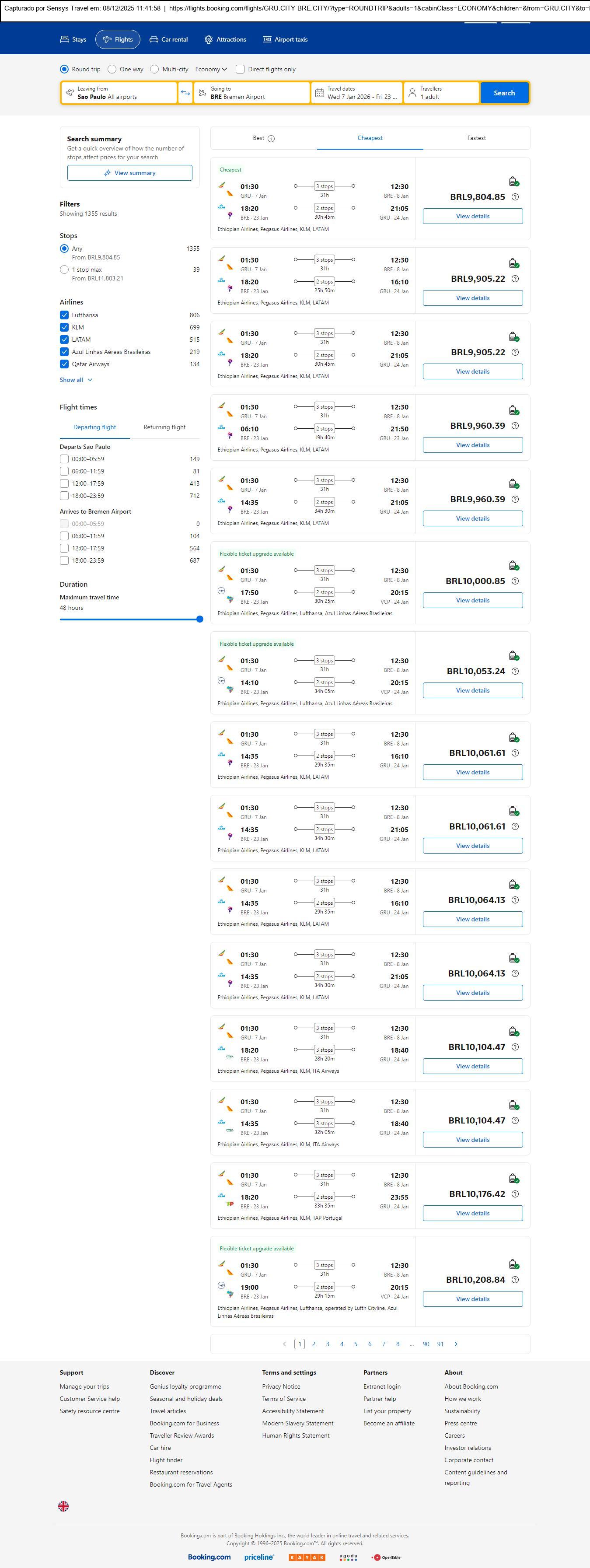Click the luggage icon on the cheapest flight card
The image size is (590, 1568).
pos(513,182)
